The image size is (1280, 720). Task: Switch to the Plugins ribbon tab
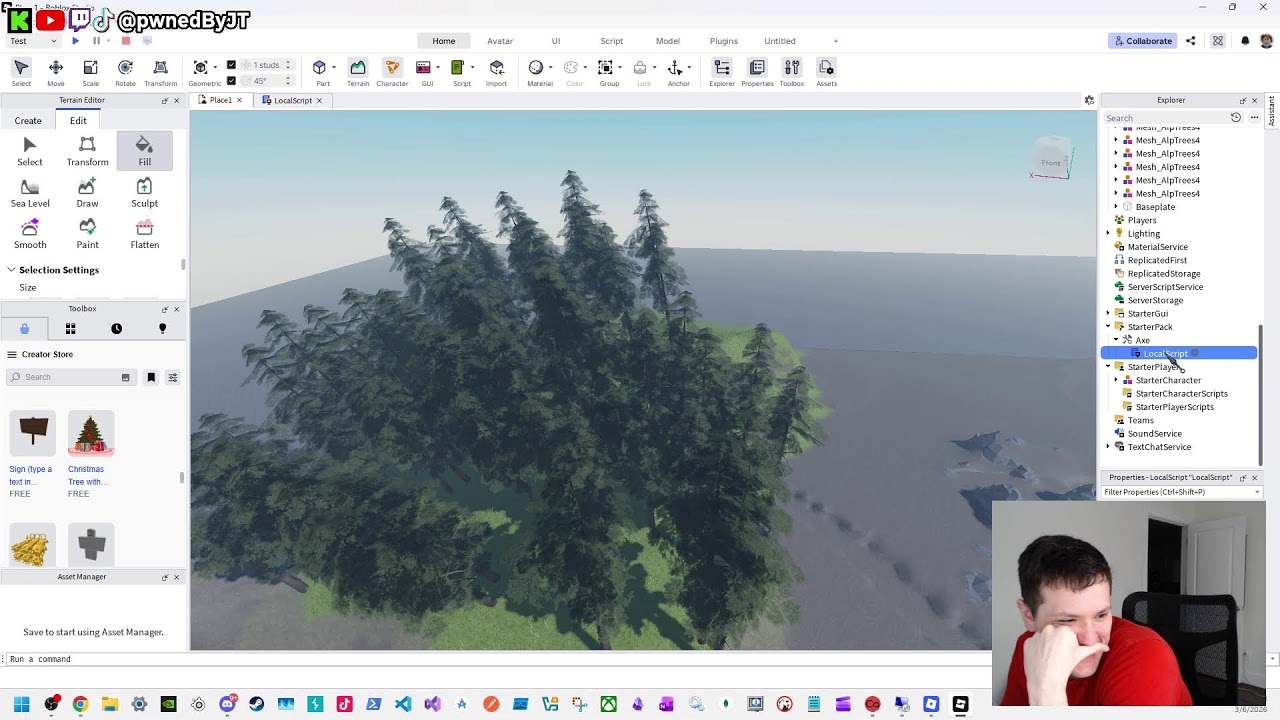pyautogui.click(x=724, y=41)
